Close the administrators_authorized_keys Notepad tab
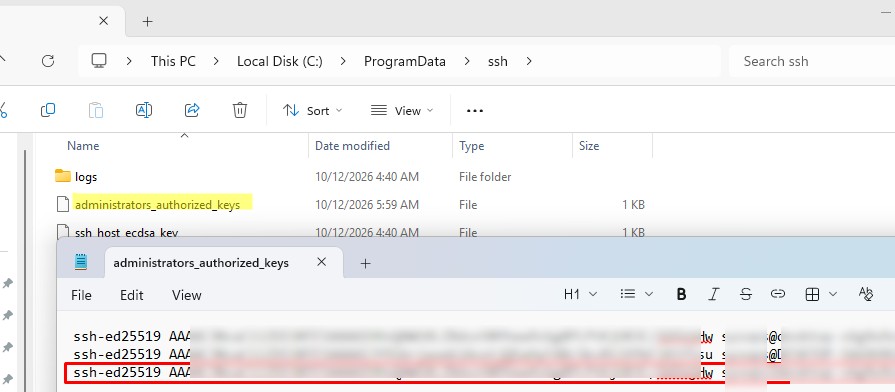This screenshot has width=895, height=392. (x=321, y=262)
